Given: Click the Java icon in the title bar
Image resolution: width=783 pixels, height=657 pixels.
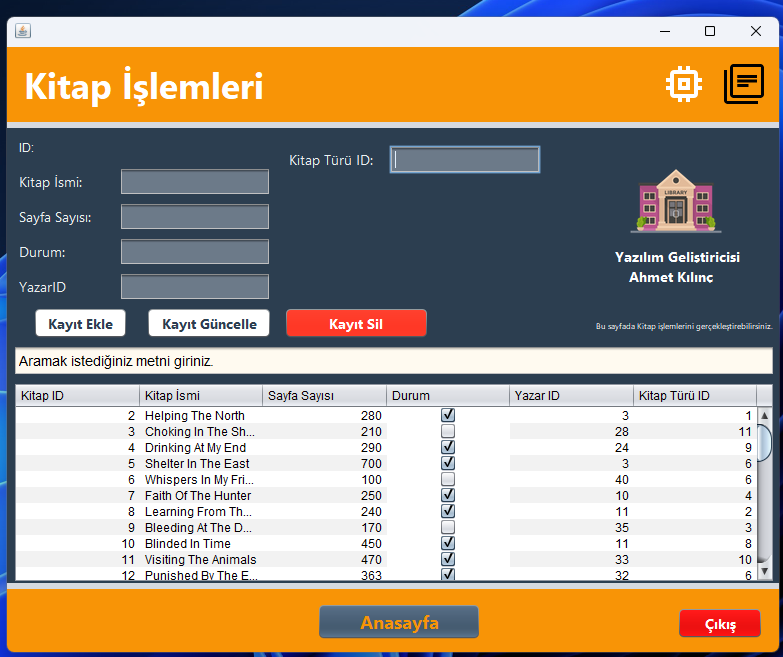Looking at the screenshot, I should pyautogui.click(x=23, y=31).
